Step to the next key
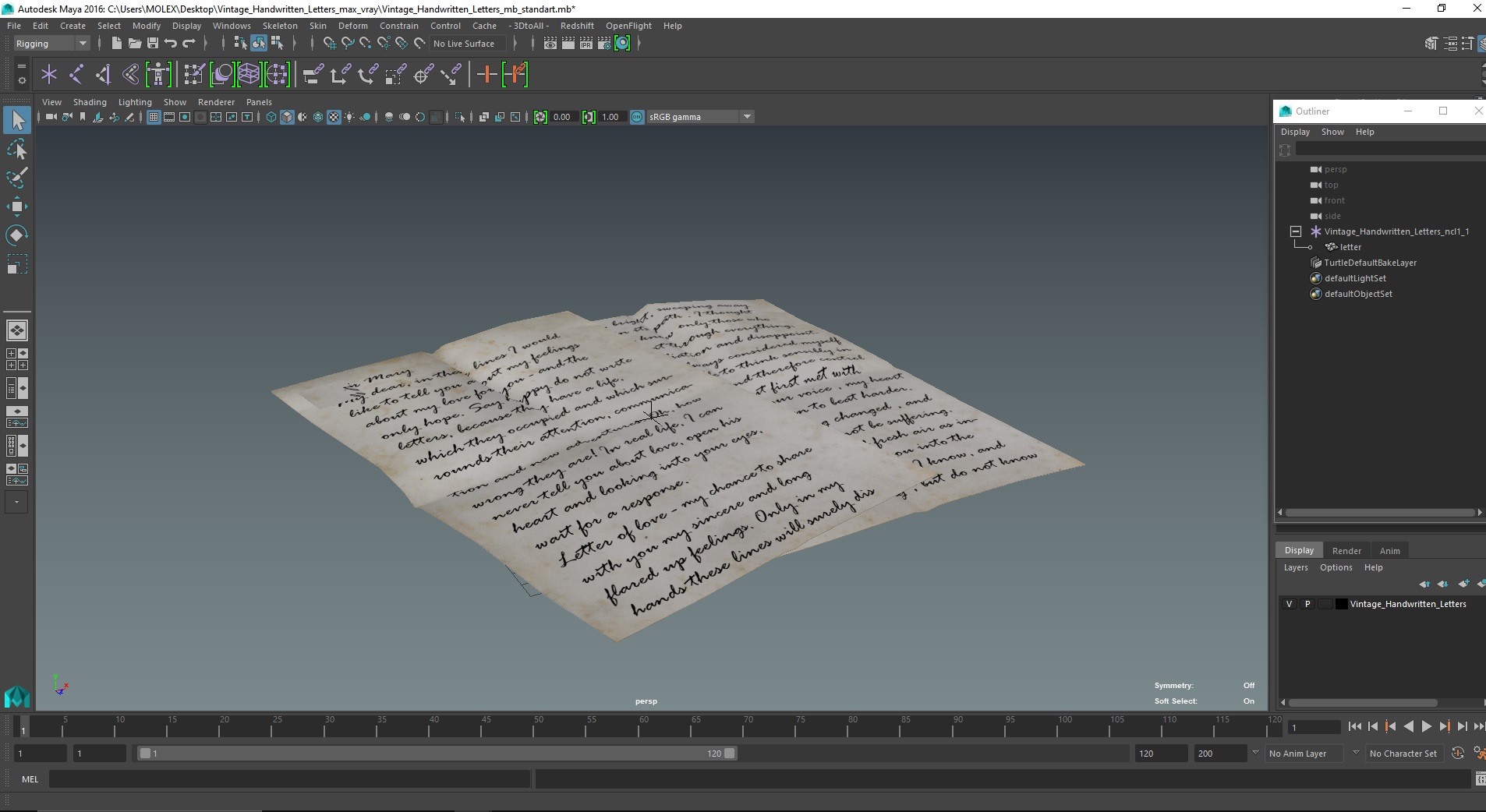1486x812 pixels. point(1444,726)
